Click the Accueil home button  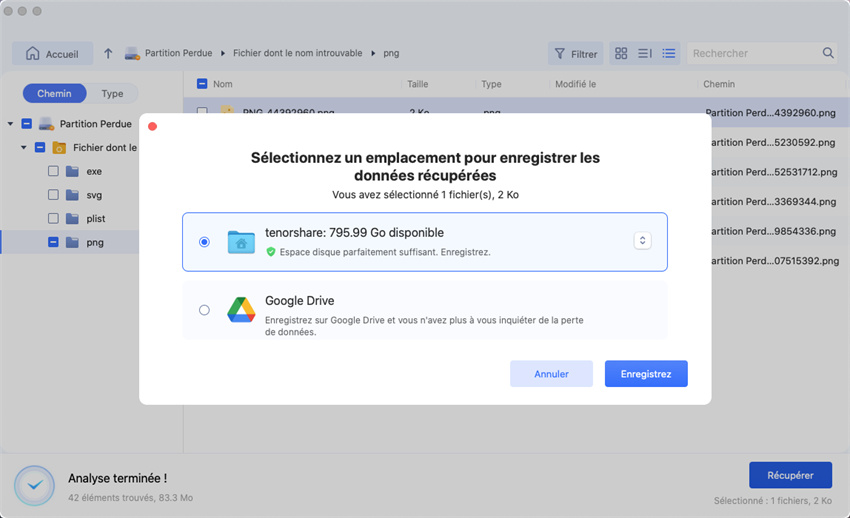52,54
